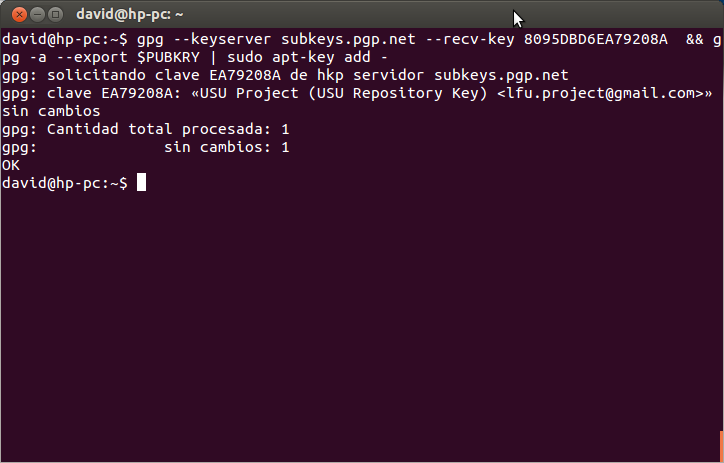Screen dimensions: 724x463
Task: Click 'hkp servidor subkeys.pgp.net' text
Action: pyautogui.click(x=443, y=76)
